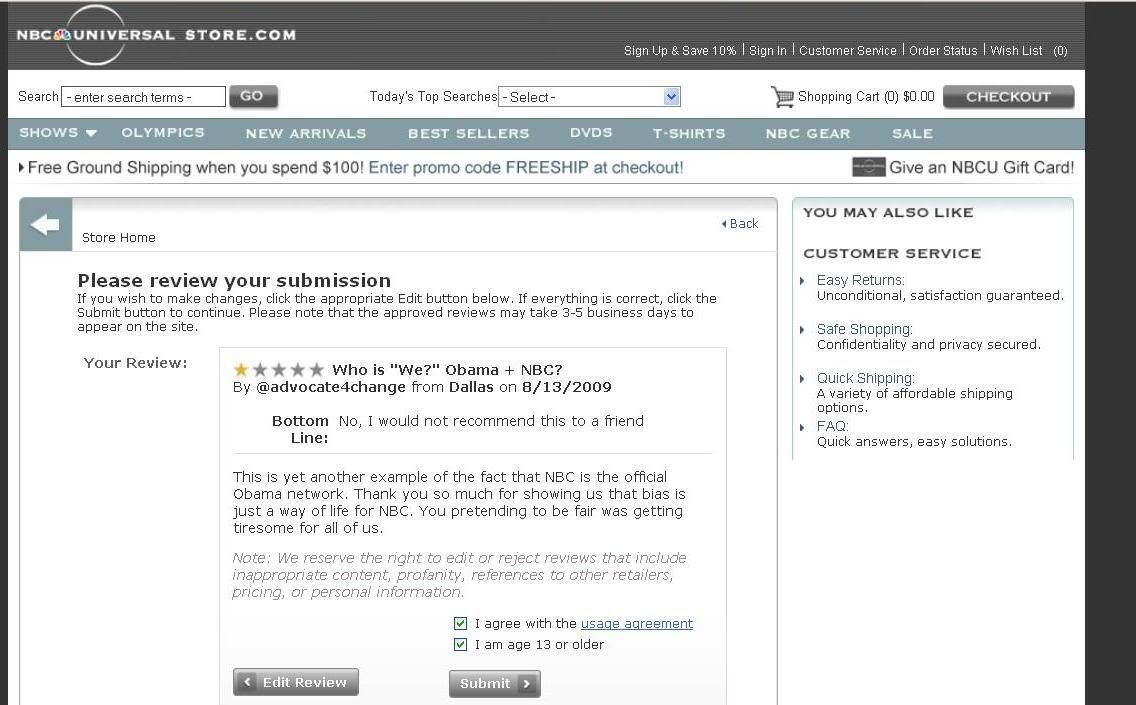Screen dimensions: 1136x705
Task: Click the NBC Universal Store logo
Action: pyautogui.click(x=156, y=35)
